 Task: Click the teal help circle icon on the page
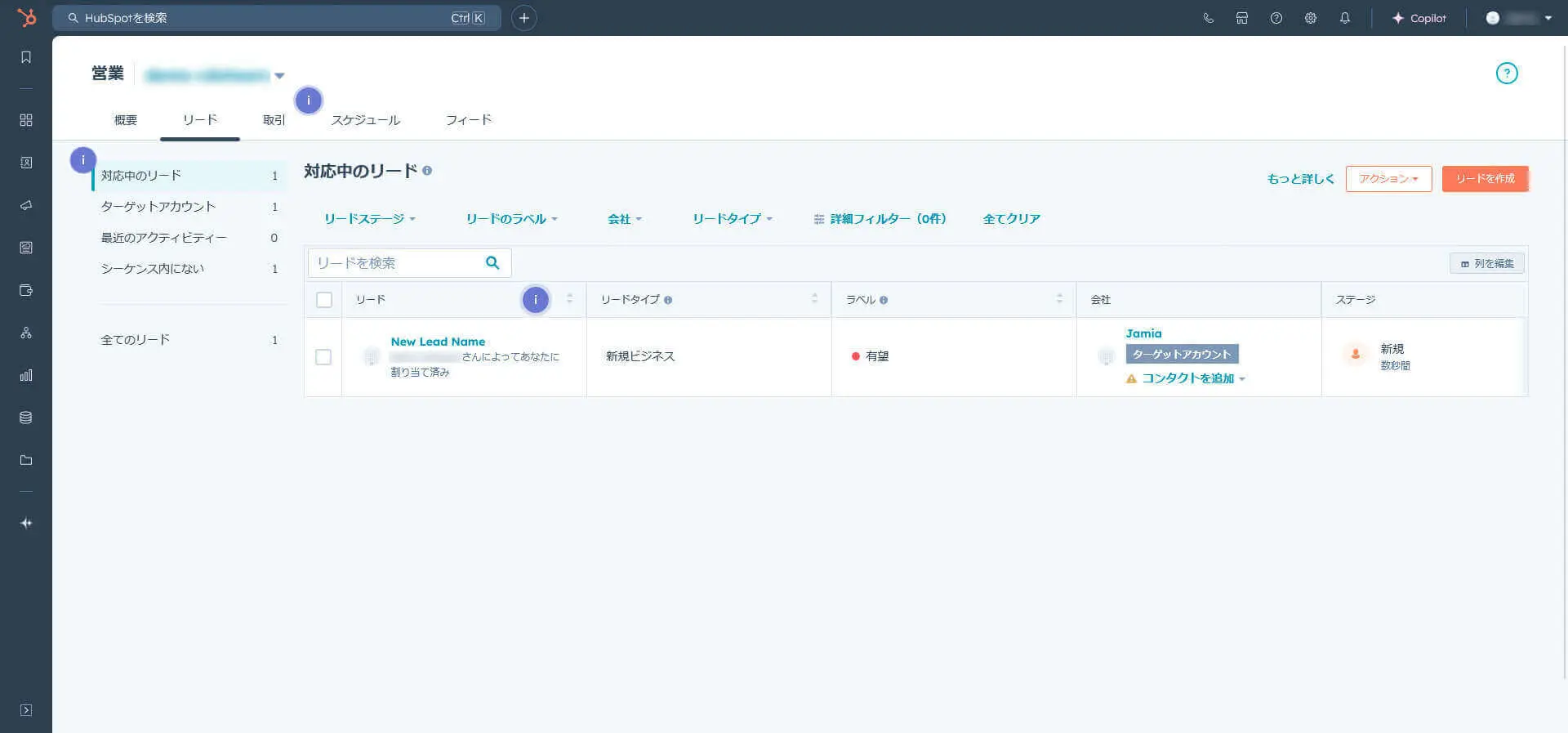pos(1507,74)
